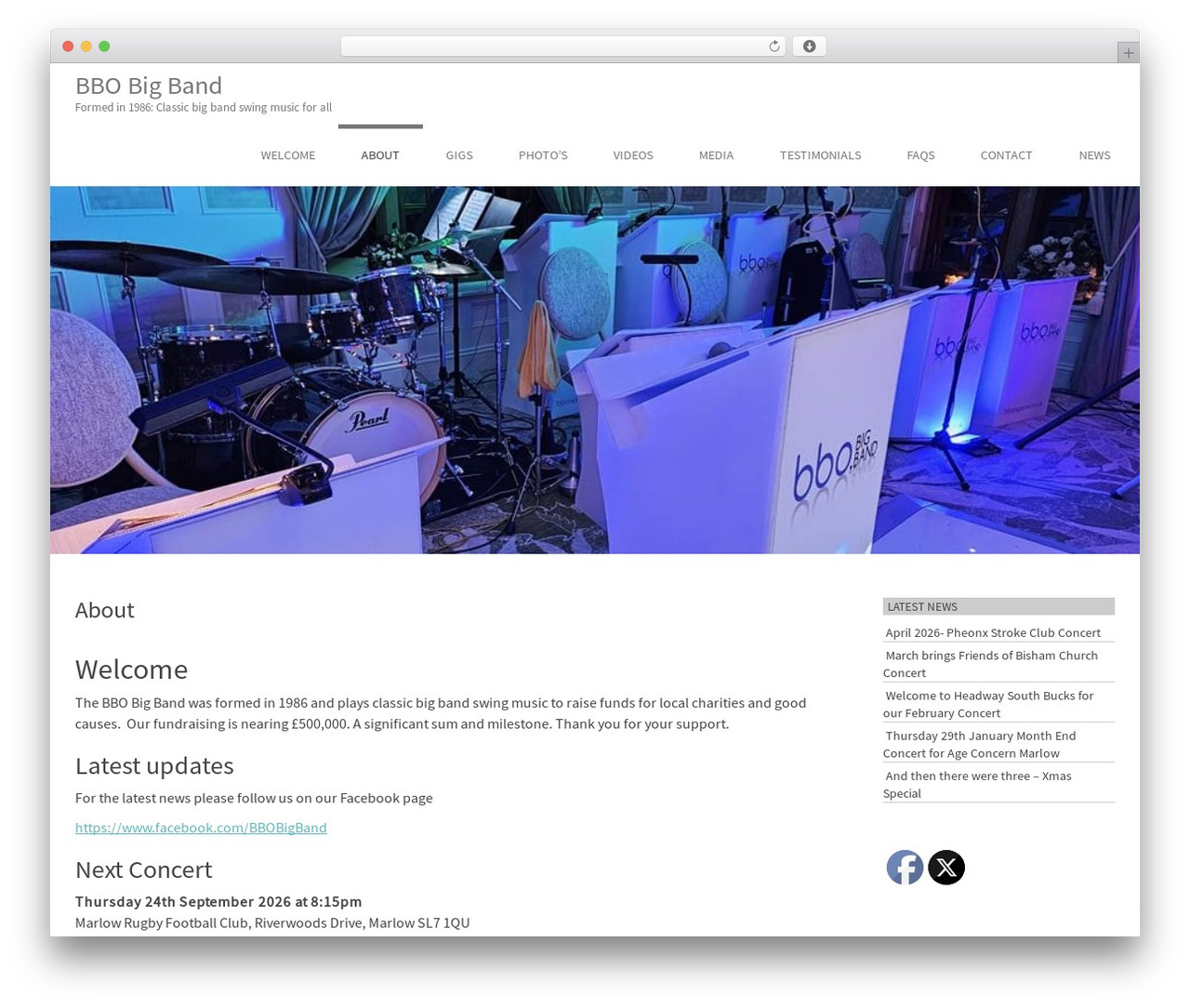1190x1008 pixels.
Task: Open the Photo's menu item
Action: (543, 155)
